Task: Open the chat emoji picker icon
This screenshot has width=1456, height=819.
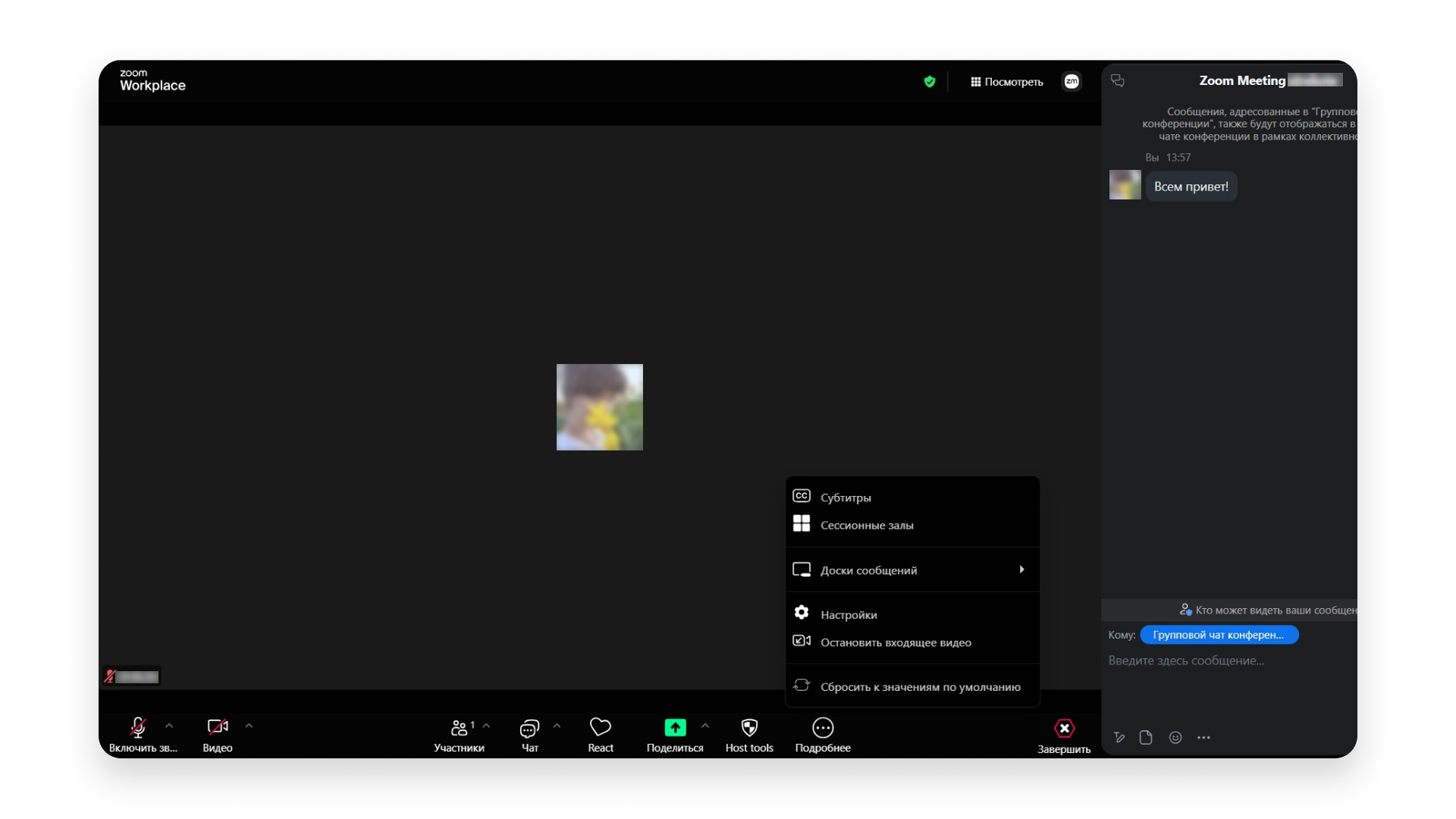Action: point(1175,737)
